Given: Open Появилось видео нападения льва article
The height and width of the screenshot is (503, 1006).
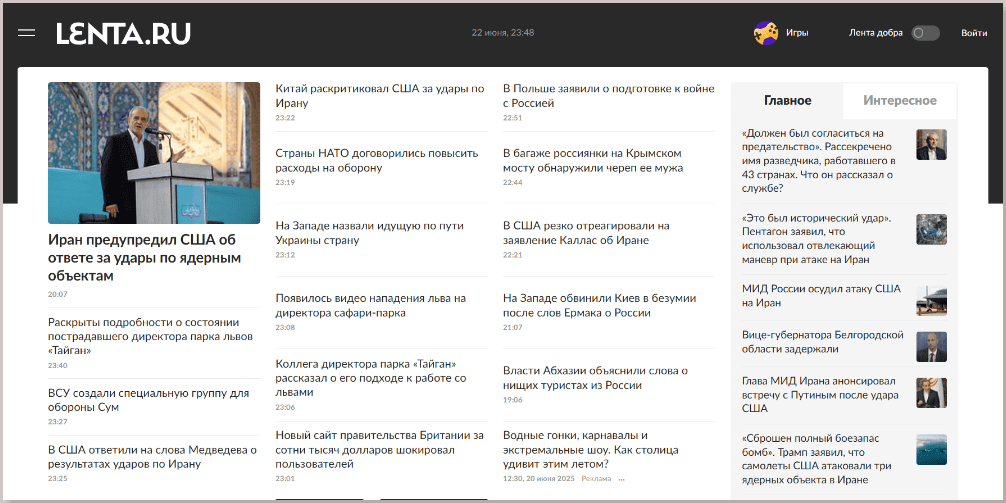Looking at the screenshot, I should (x=370, y=305).
